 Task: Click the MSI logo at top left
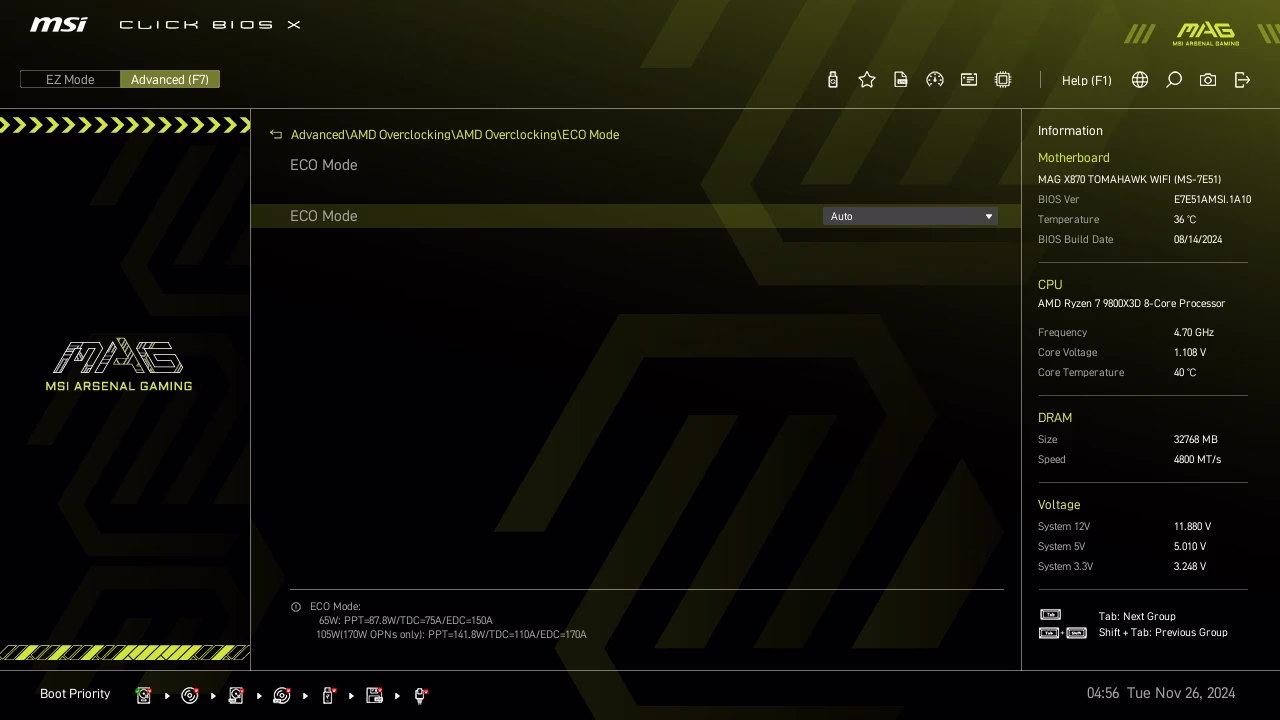tap(58, 24)
